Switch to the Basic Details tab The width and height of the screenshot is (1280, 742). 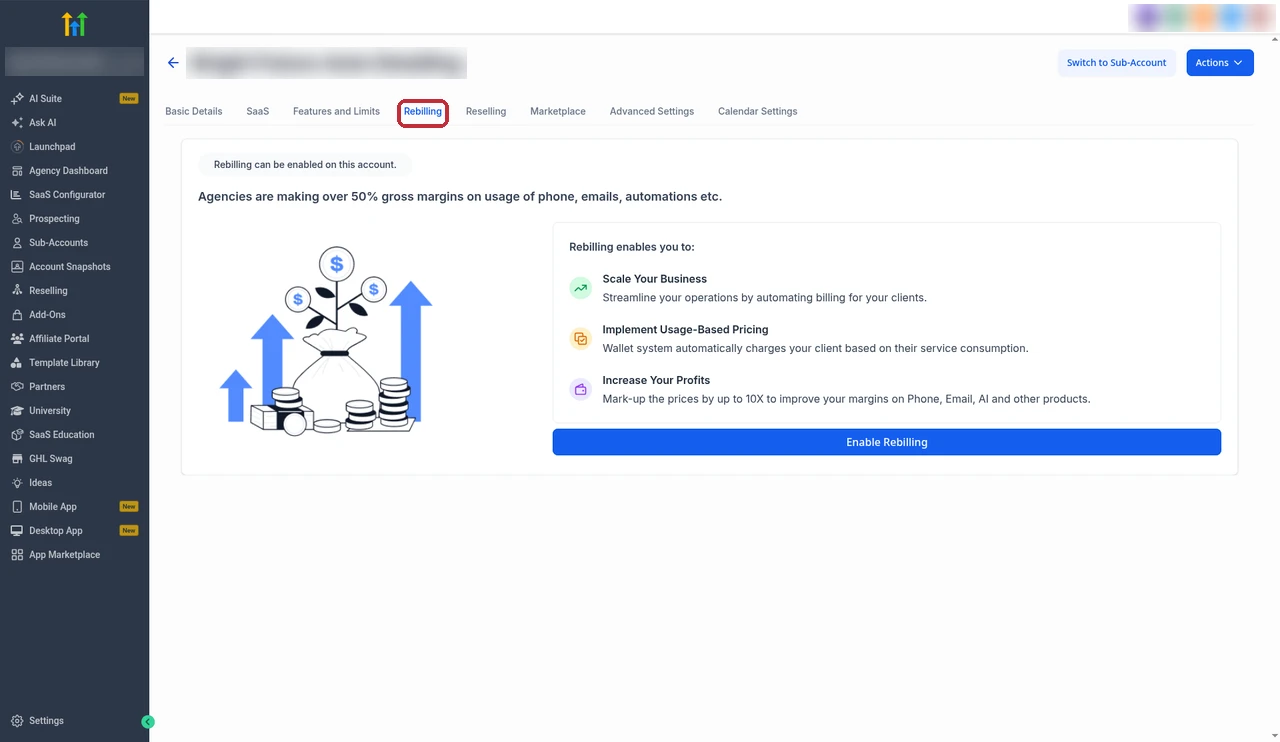click(194, 112)
